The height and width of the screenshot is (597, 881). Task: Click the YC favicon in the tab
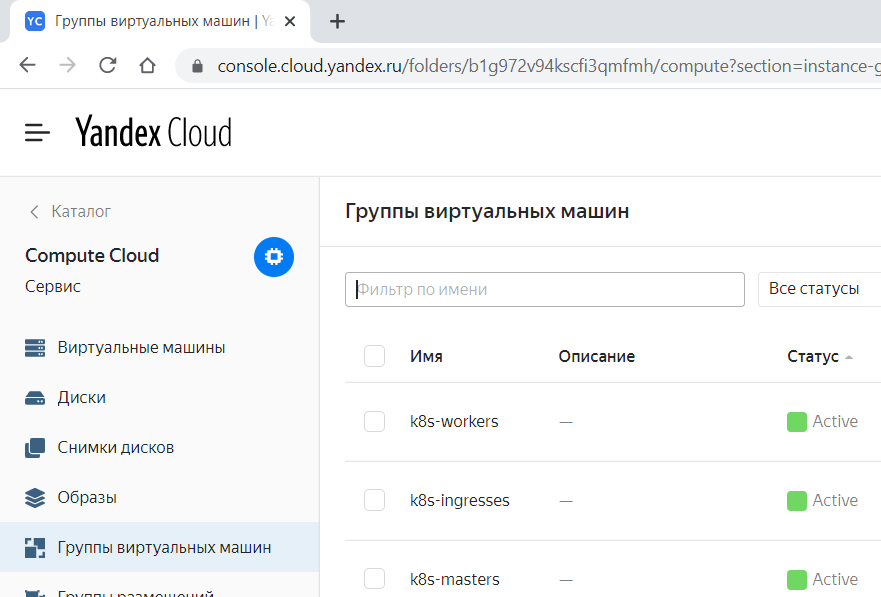(x=35, y=21)
